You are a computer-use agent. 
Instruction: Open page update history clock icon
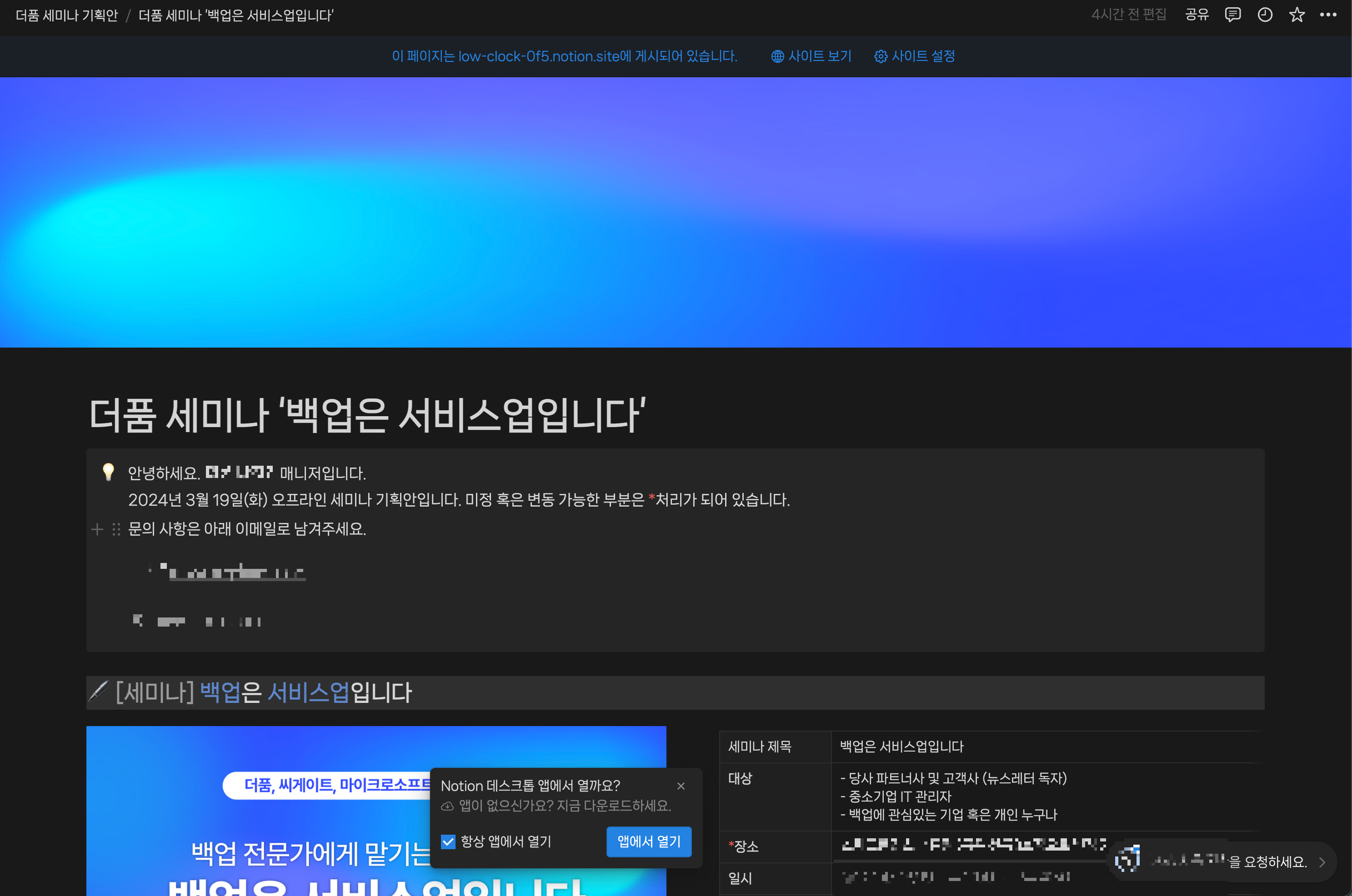[x=1265, y=15]
